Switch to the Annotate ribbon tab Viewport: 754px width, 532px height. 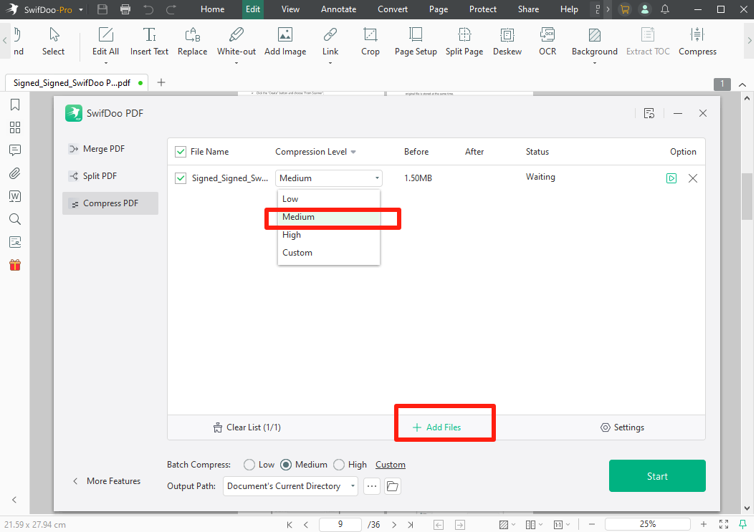(x=338, y=9)
